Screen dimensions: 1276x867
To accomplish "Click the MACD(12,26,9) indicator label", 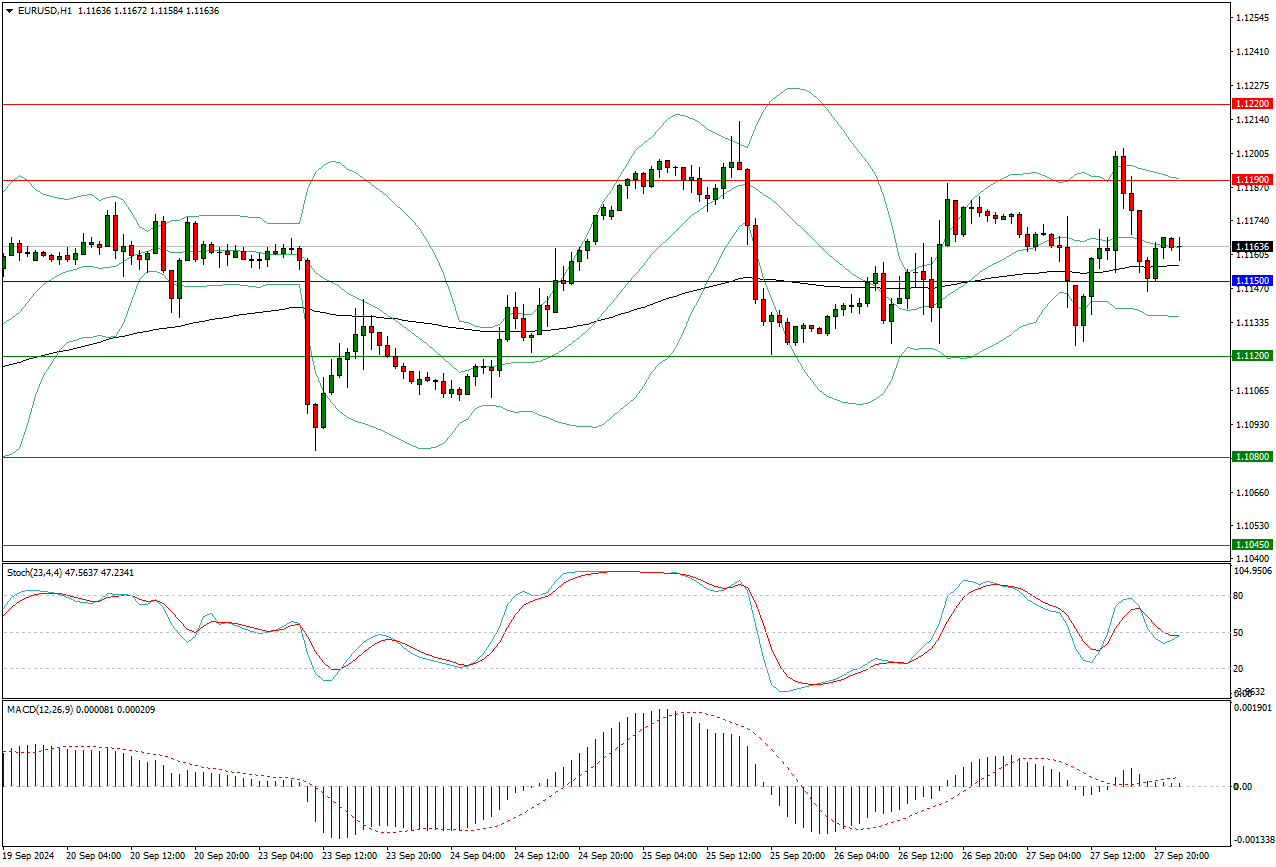I will 38,709.
